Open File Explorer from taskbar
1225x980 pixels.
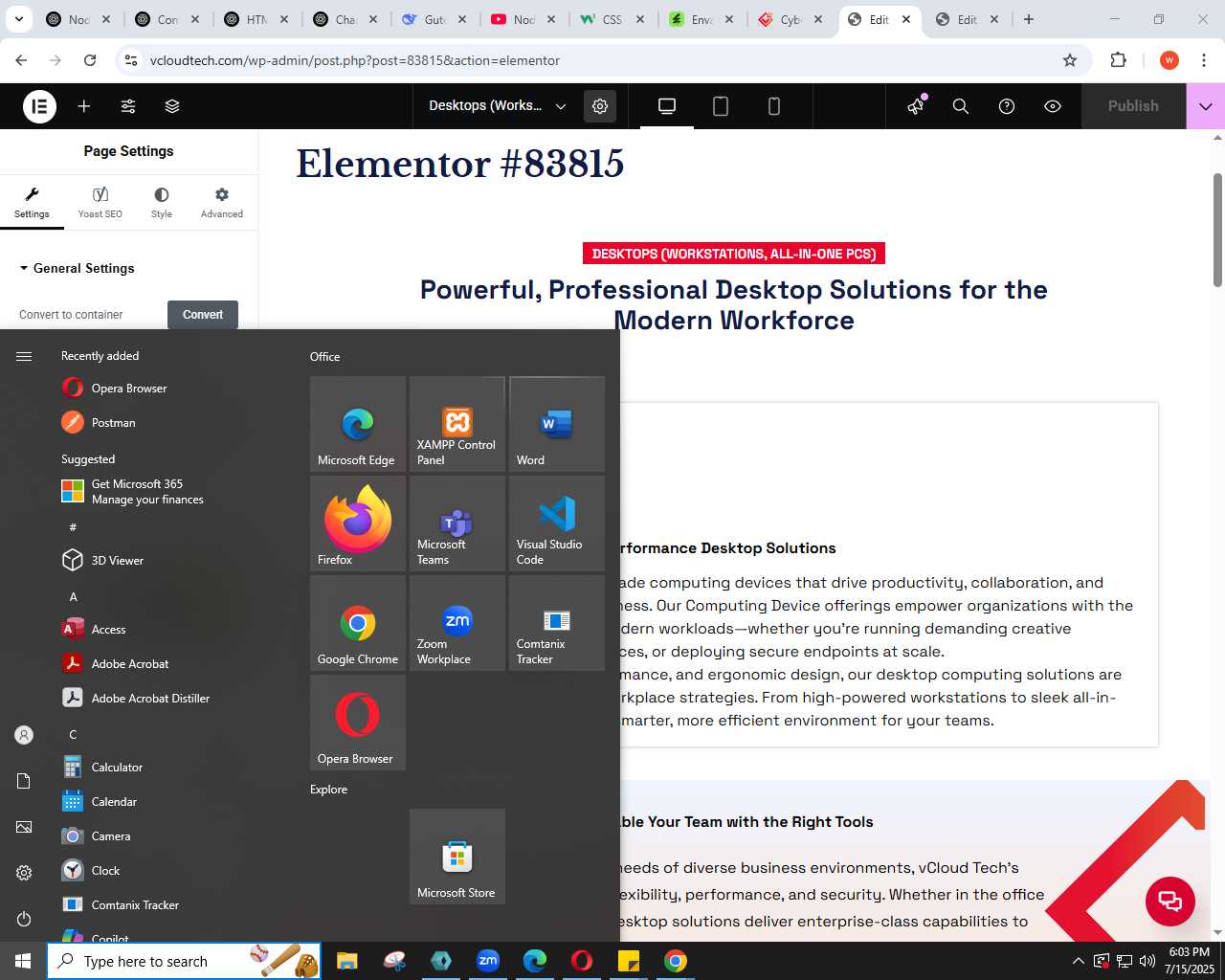tap(346, 961)
